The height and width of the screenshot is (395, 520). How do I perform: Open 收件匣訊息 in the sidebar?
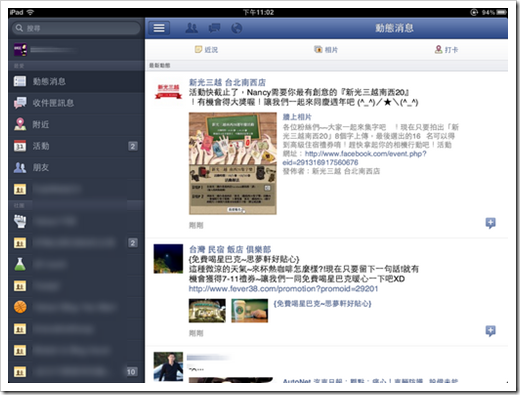pos(77,103)
